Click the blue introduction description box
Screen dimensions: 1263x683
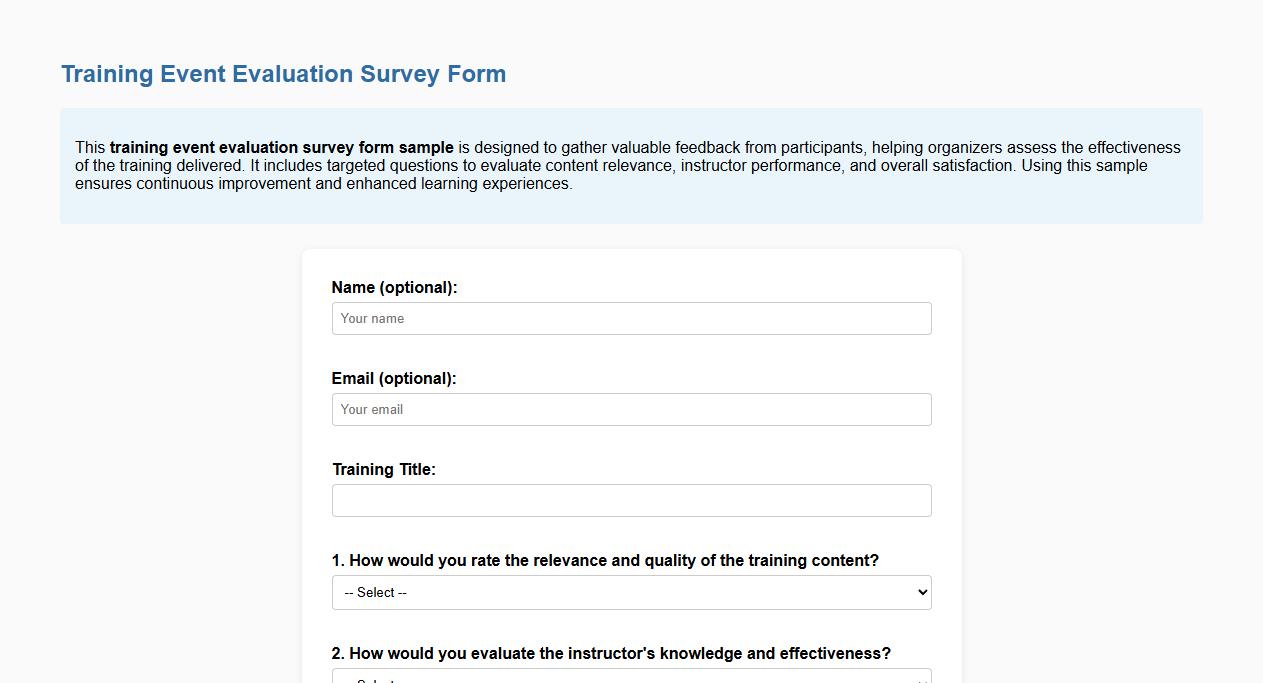click(631, 166)
